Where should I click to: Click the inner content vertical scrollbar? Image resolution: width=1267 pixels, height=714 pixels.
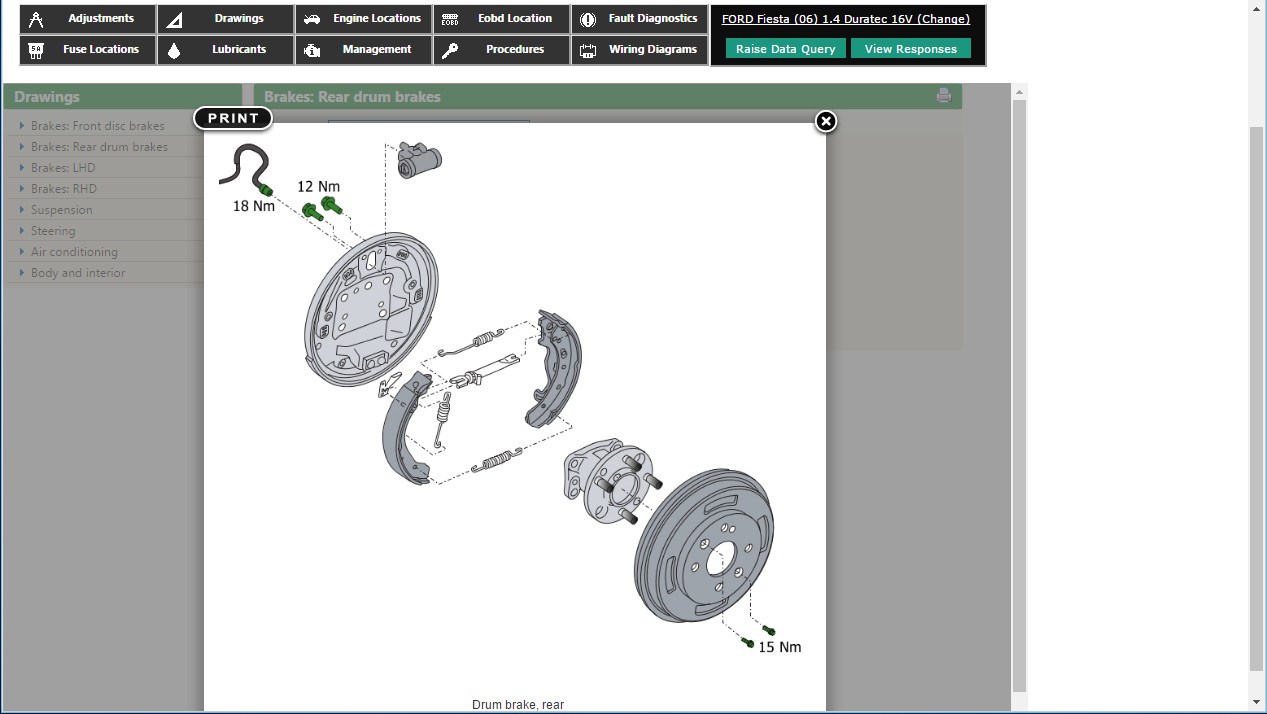point(1019,400)
